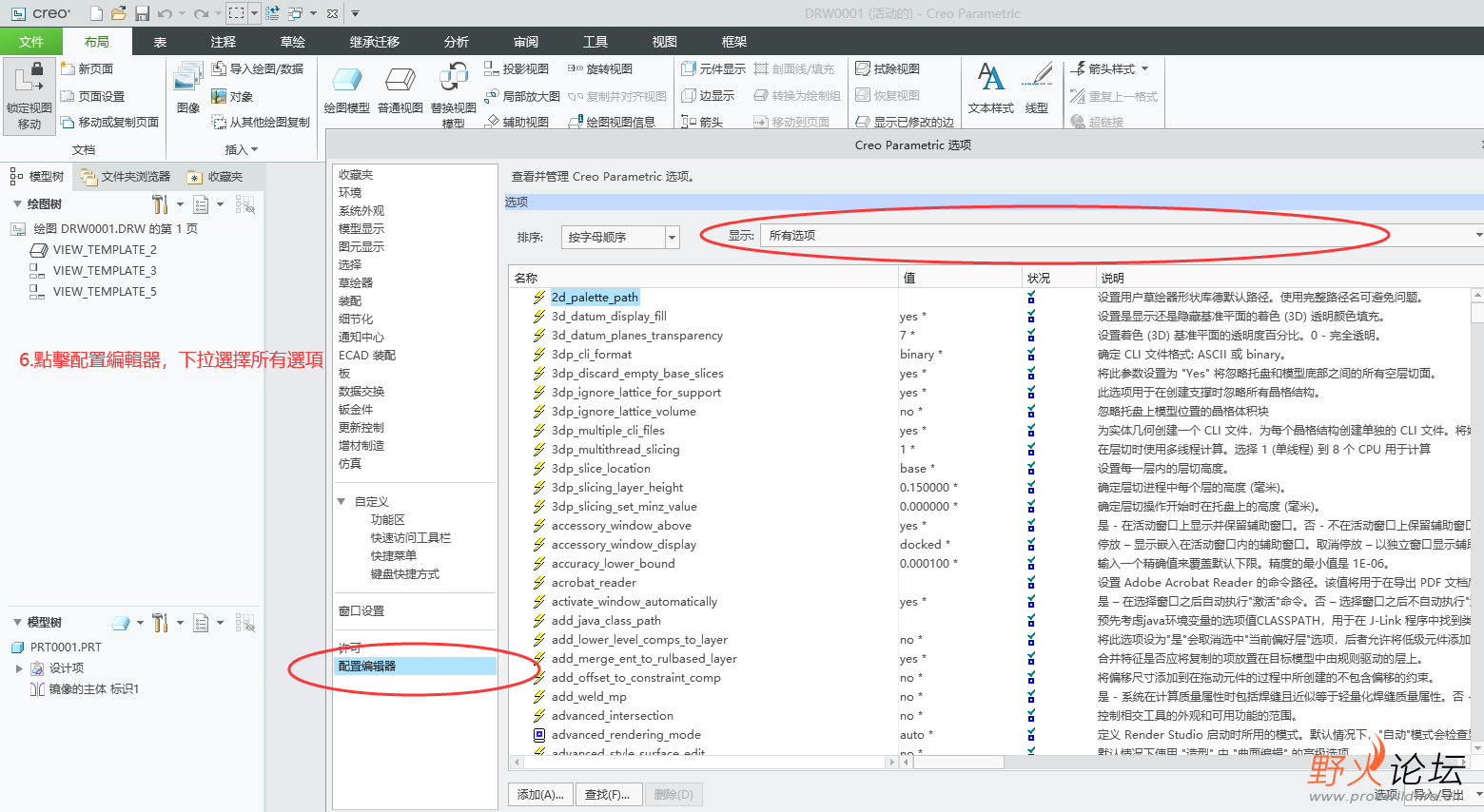1484x812 pixels.
Task: Click the 图像 image icon
Action: pos(187,78)
